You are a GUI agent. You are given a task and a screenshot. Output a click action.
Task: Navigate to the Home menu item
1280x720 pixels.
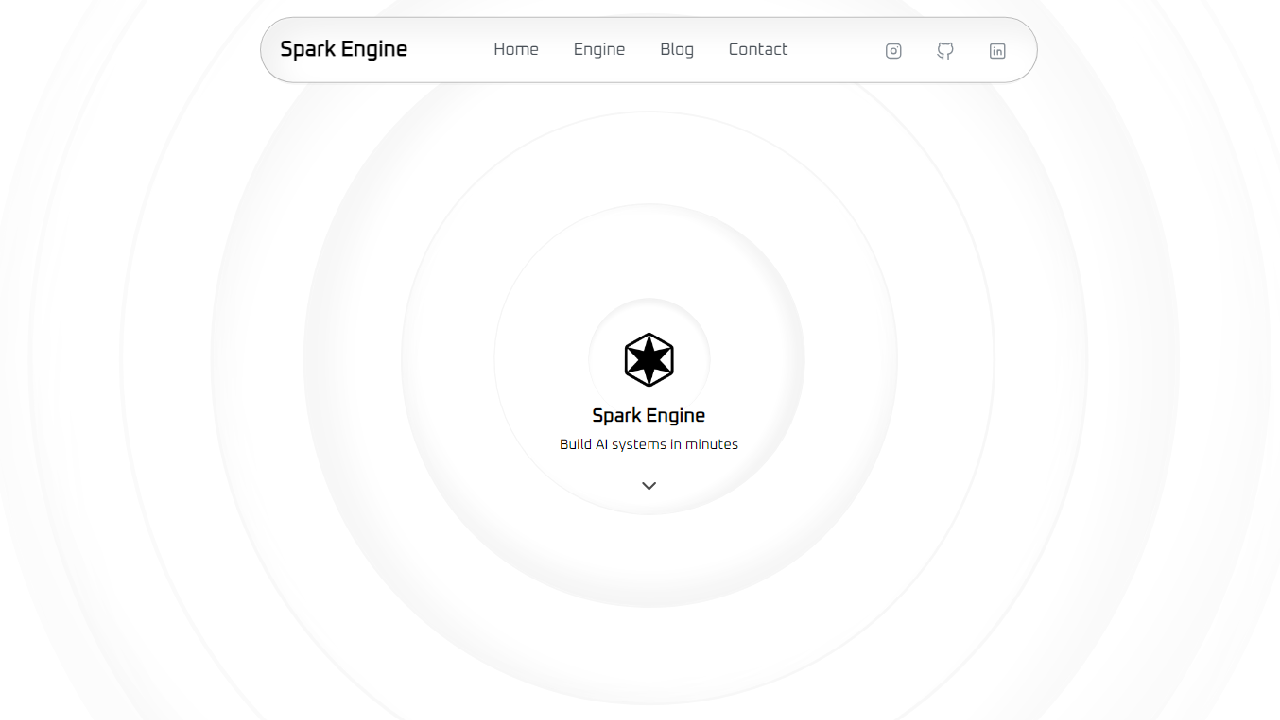[x=515, y=49]
